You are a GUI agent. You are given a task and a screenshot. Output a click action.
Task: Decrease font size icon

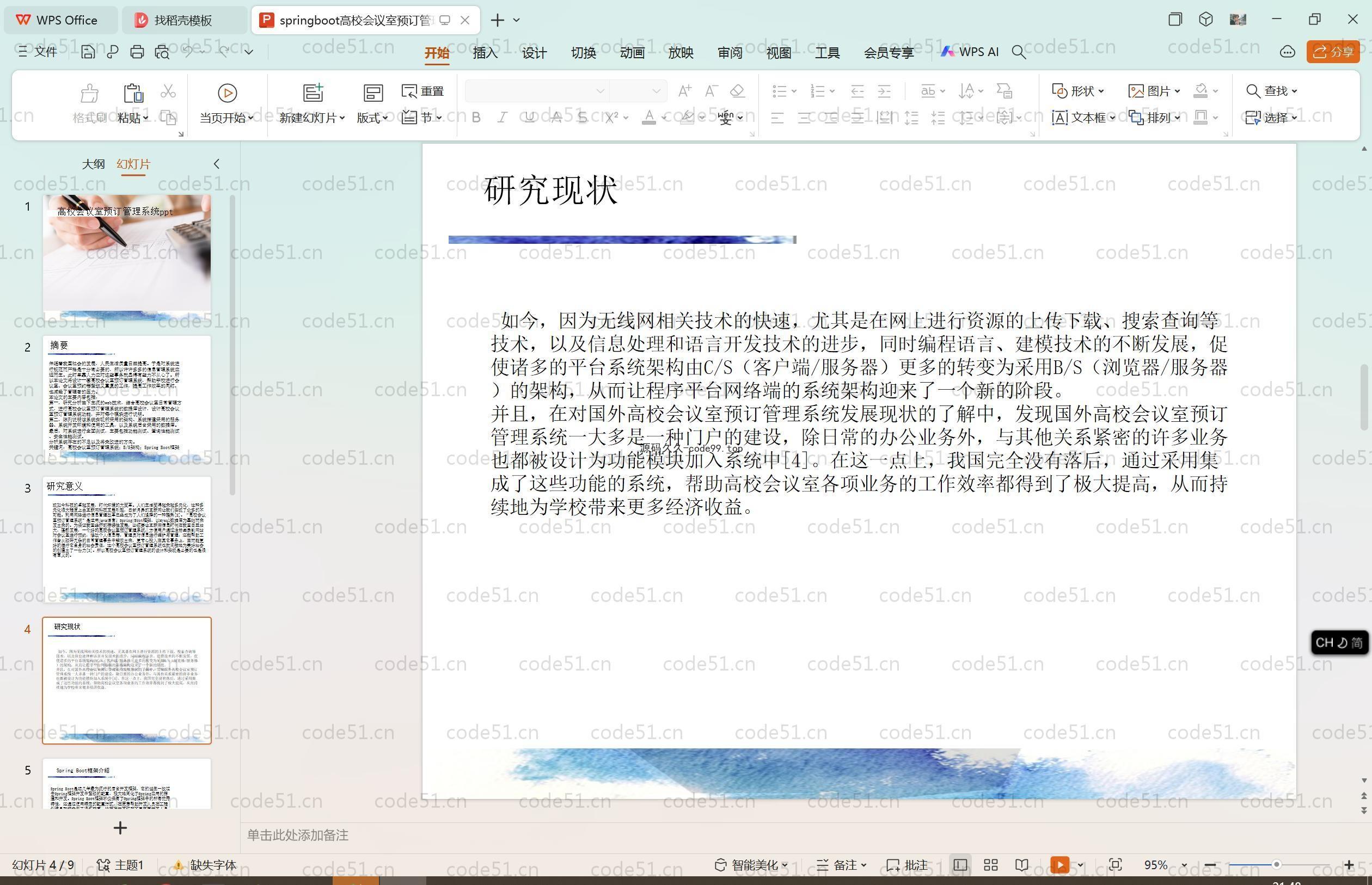click(711, 91)
